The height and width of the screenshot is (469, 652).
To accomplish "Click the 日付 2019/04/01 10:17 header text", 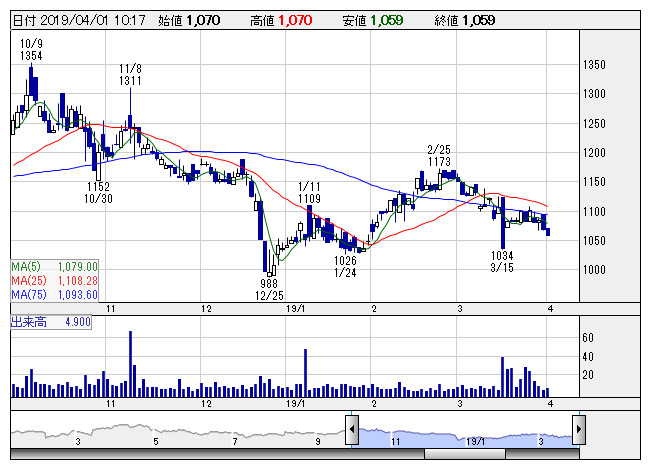I will (79, 20).
